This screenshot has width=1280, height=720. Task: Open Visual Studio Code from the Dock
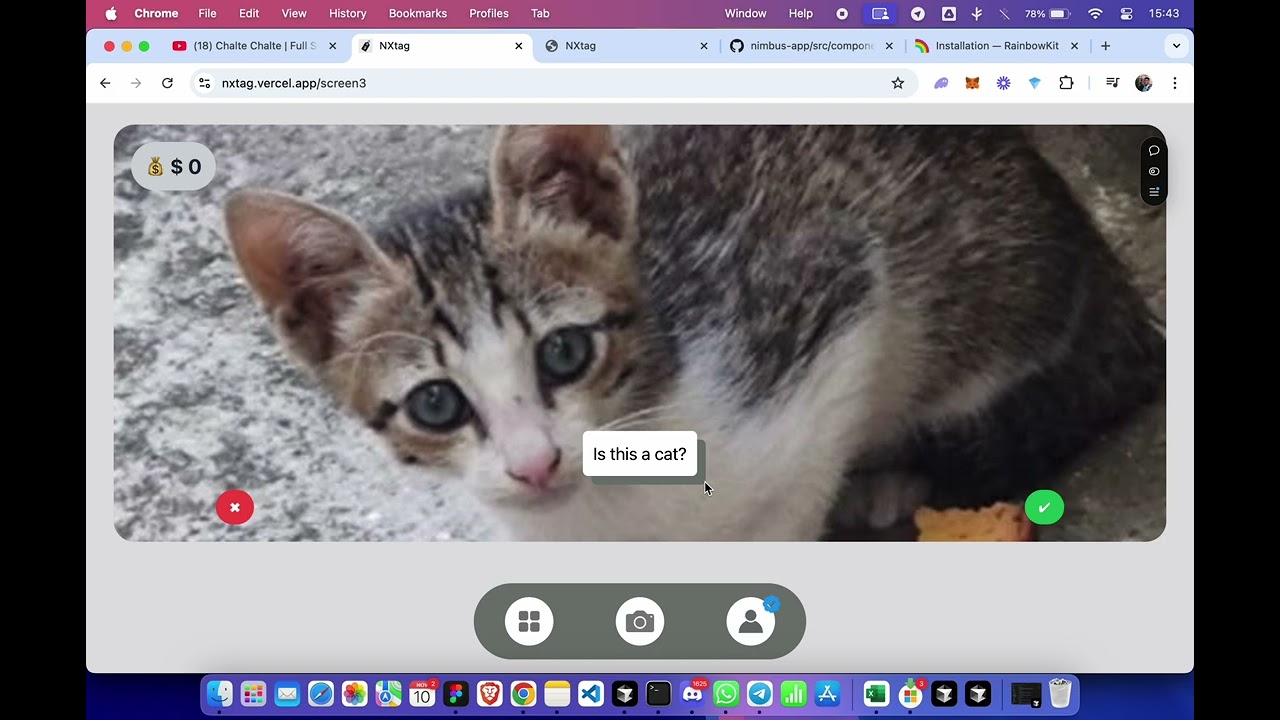click(591, 693)
